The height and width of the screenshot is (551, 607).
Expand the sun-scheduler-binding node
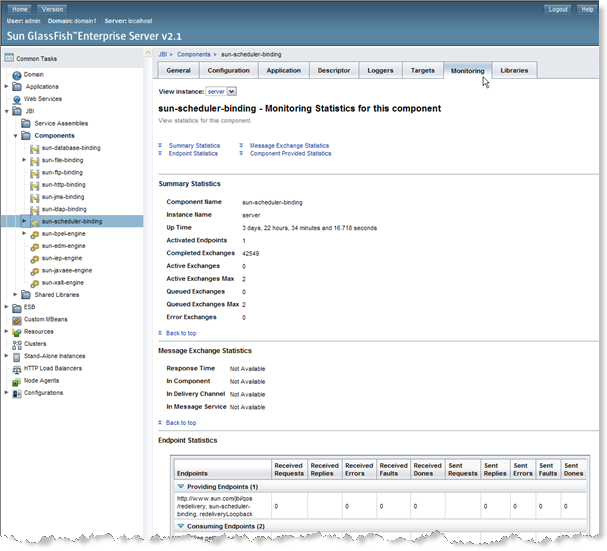pyautogui.click(x=24, y=221)
